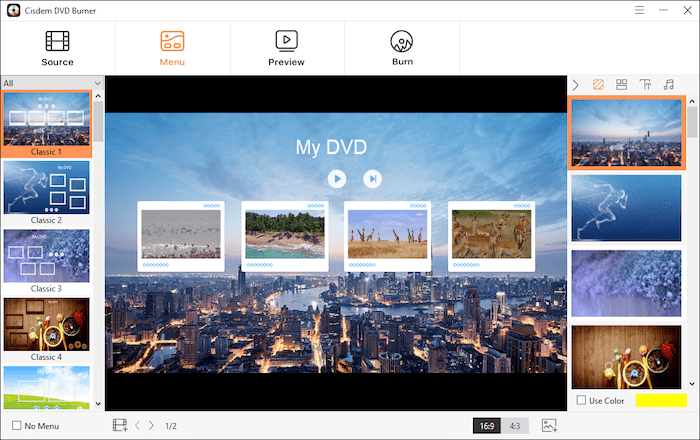This screenshot has height=440, width=700.
Task: Open the background music icon
Action: tap(668, 84)
